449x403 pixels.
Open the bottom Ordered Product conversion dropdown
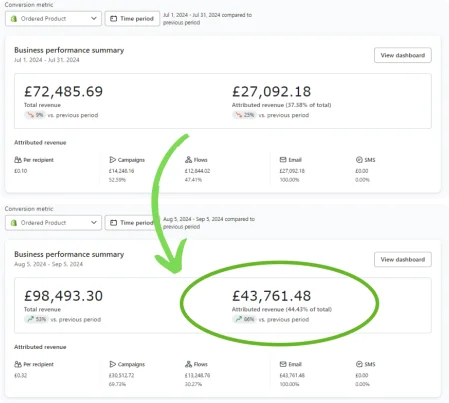[53, 223]
